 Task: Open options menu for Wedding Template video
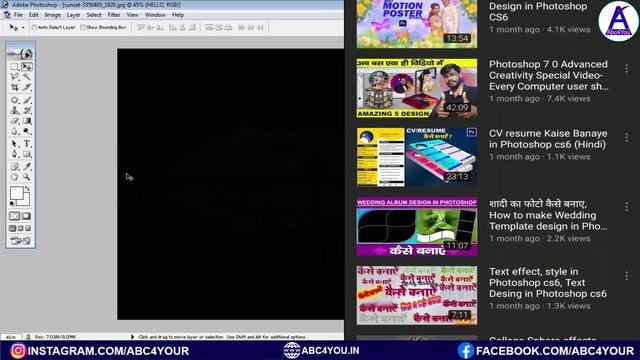pos(627,207)
